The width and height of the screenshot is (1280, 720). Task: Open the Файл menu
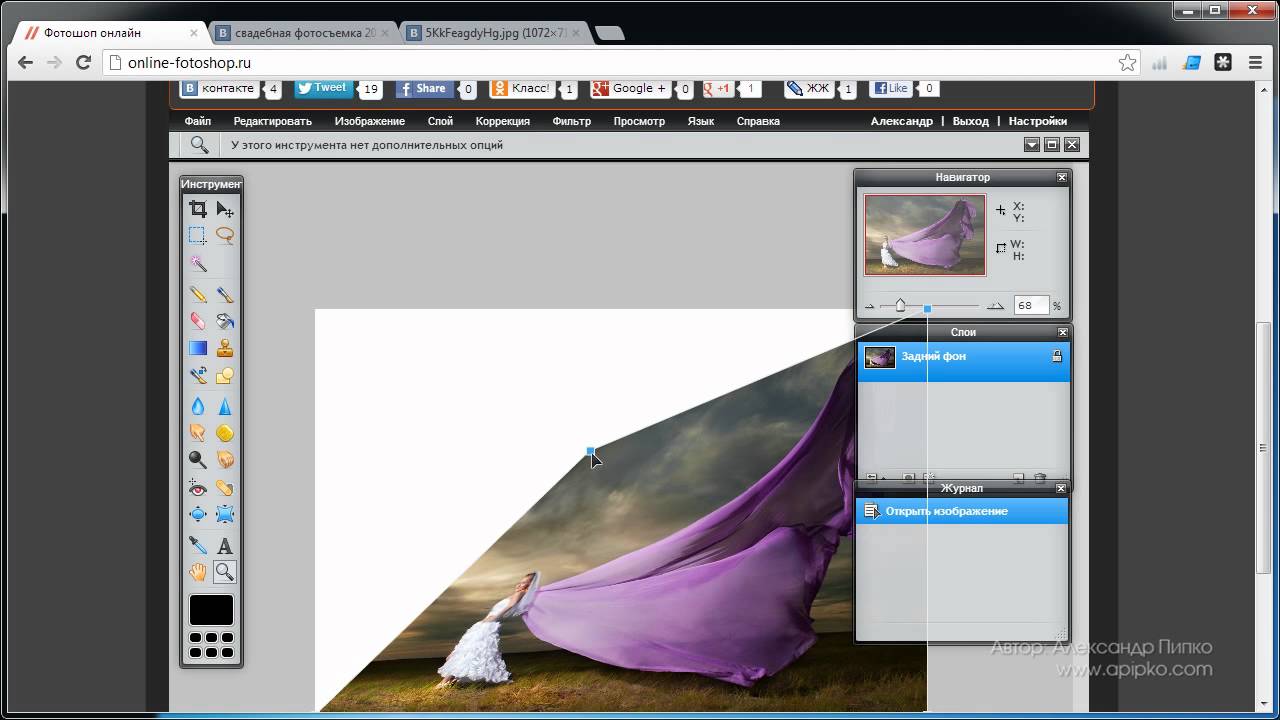tap(197, 121)
